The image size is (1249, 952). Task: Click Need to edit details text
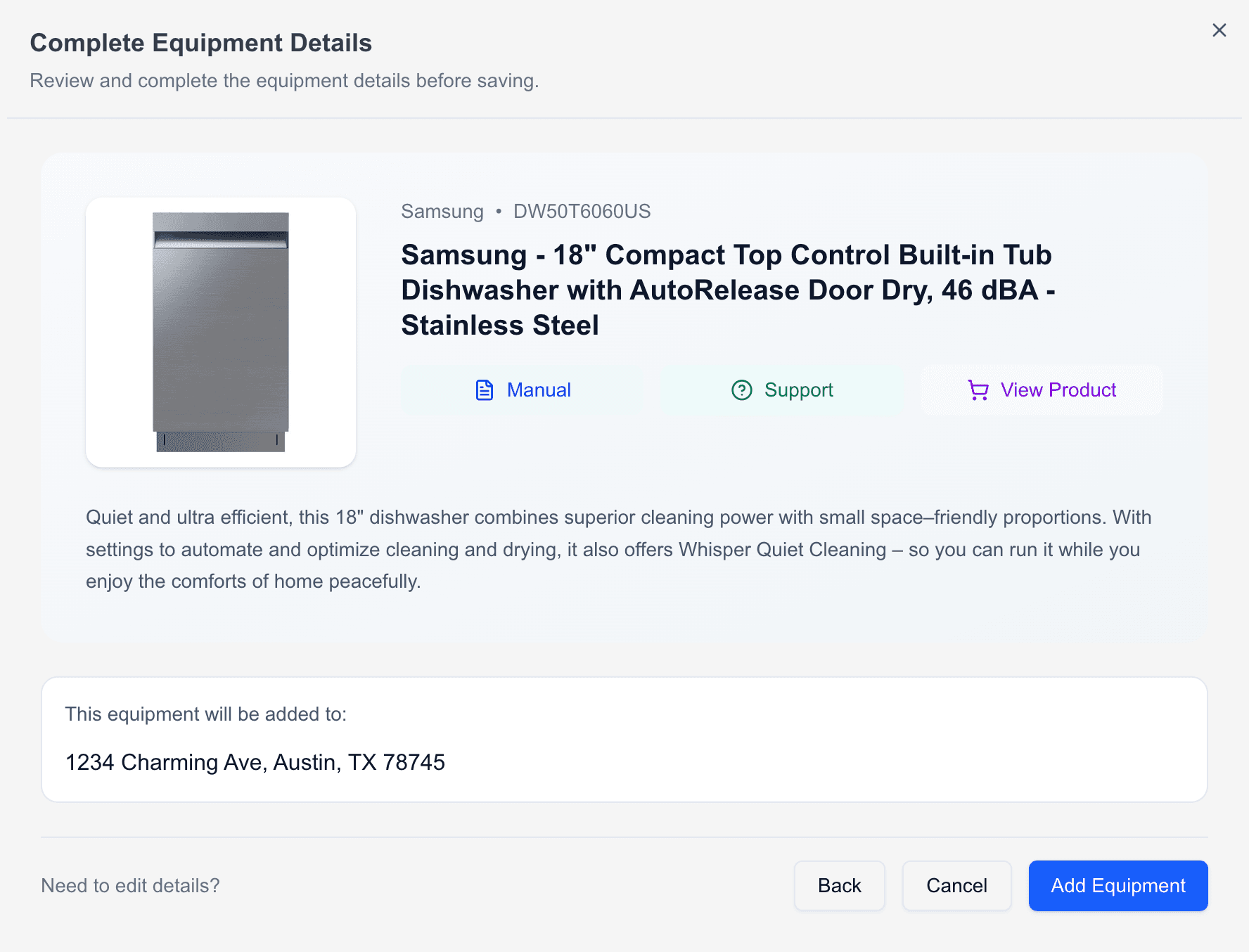point(131,886)
